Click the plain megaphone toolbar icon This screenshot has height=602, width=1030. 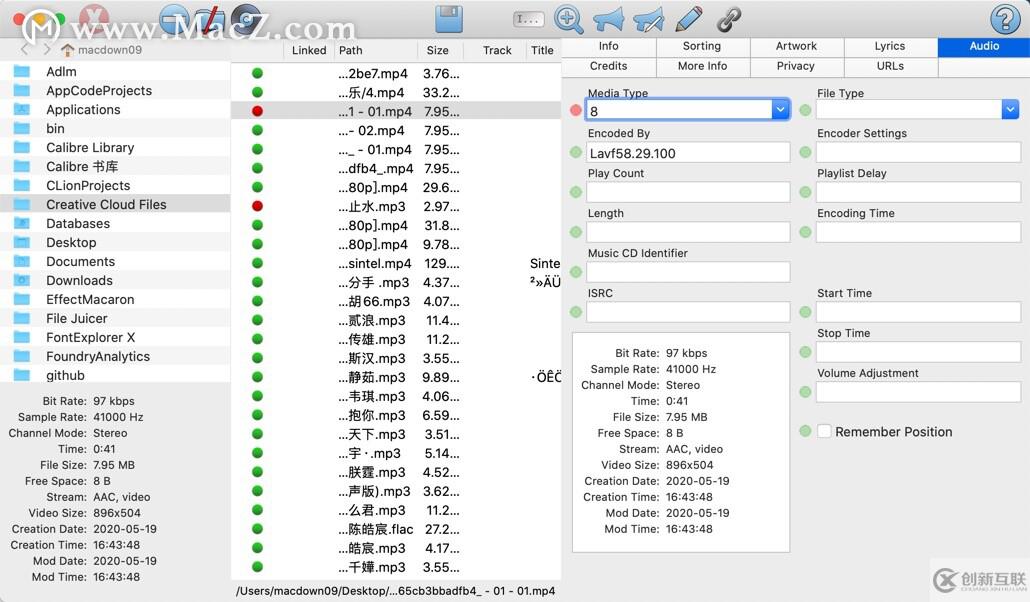click(609, 20)
